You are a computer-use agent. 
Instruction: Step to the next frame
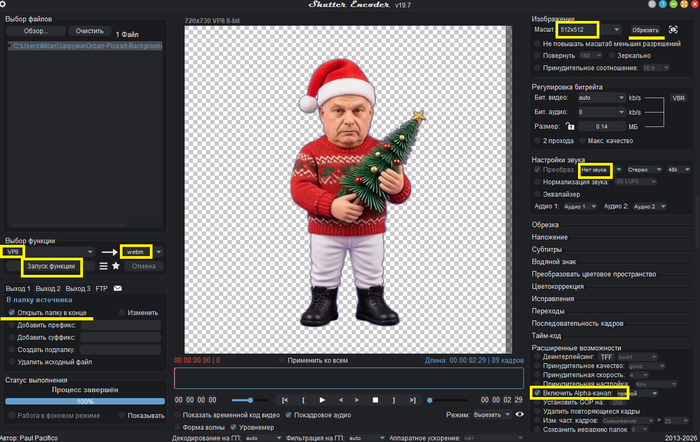356,400
